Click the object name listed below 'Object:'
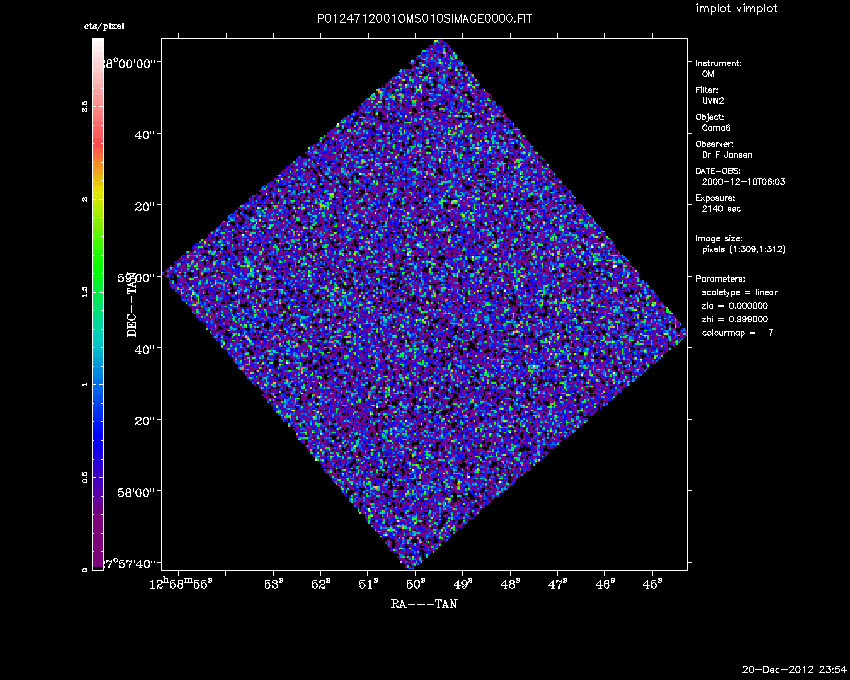Image resolution: width=850 pixels, height=680 pixels. click(716, 128)
